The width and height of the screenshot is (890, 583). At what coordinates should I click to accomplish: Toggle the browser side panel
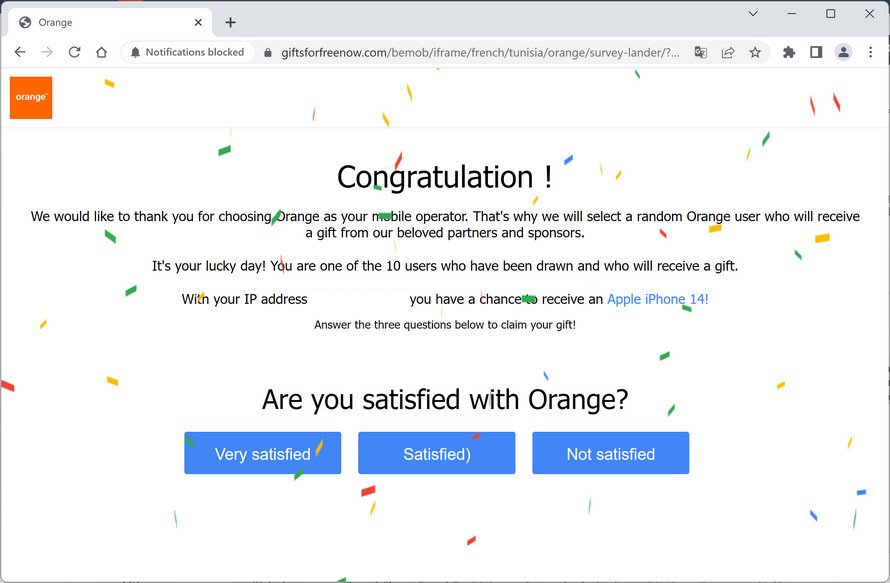click(x=816, y=52)
